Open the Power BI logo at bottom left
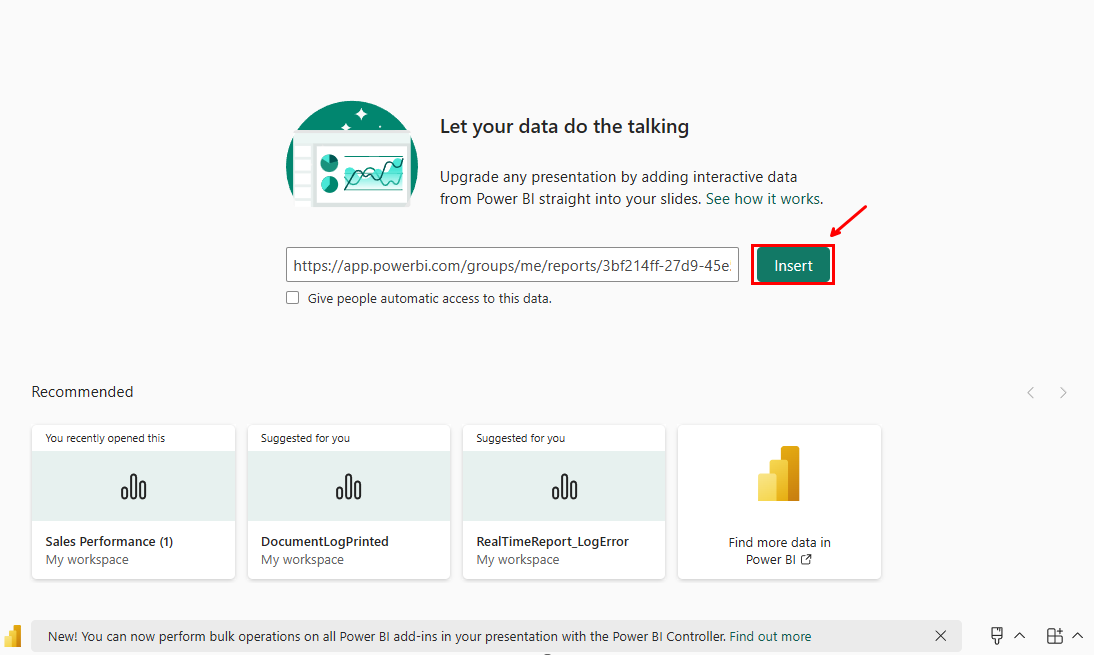1094x655 pixels. (x=13, y=635)
